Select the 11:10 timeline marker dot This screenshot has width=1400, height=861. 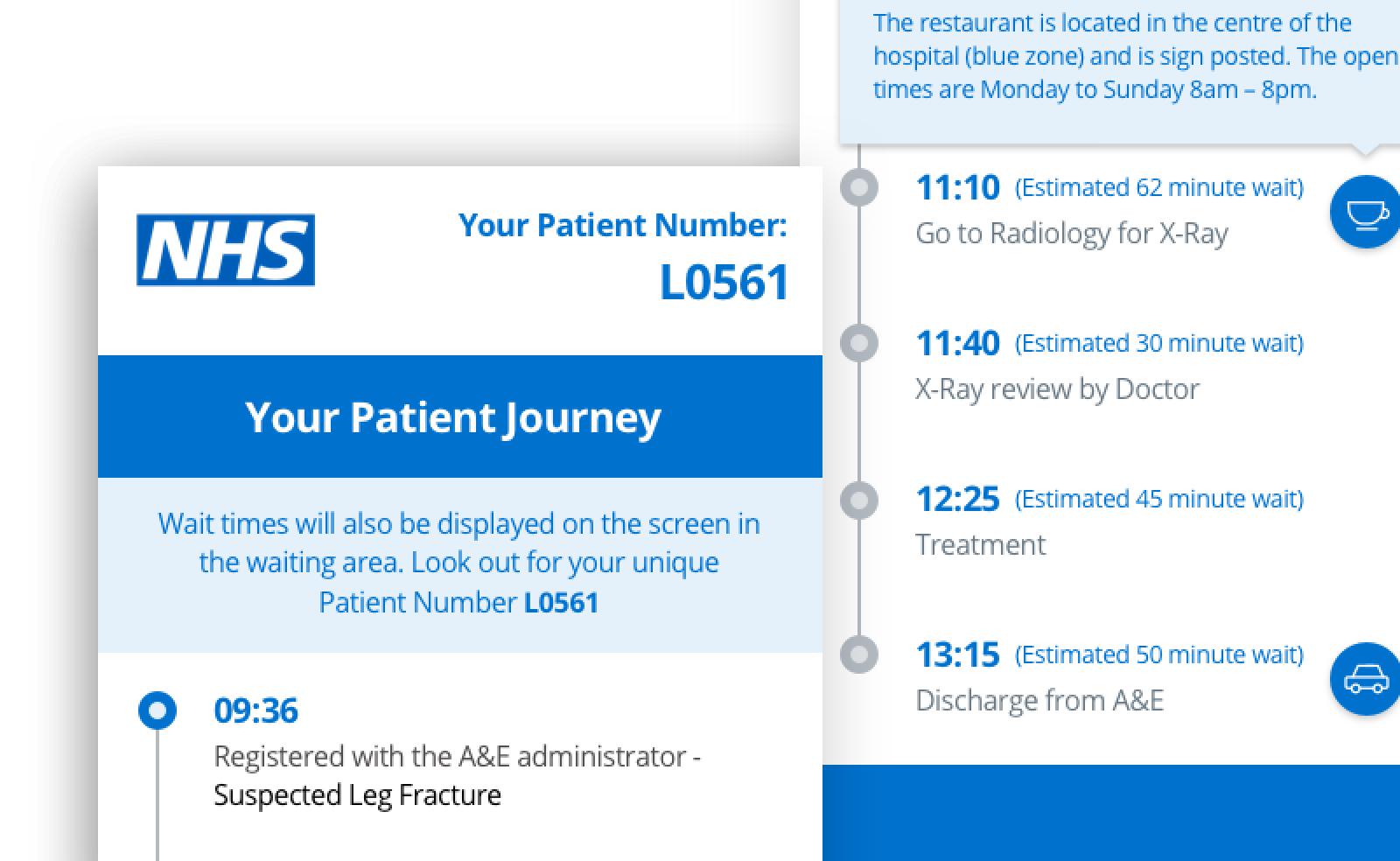click(859, 187)
